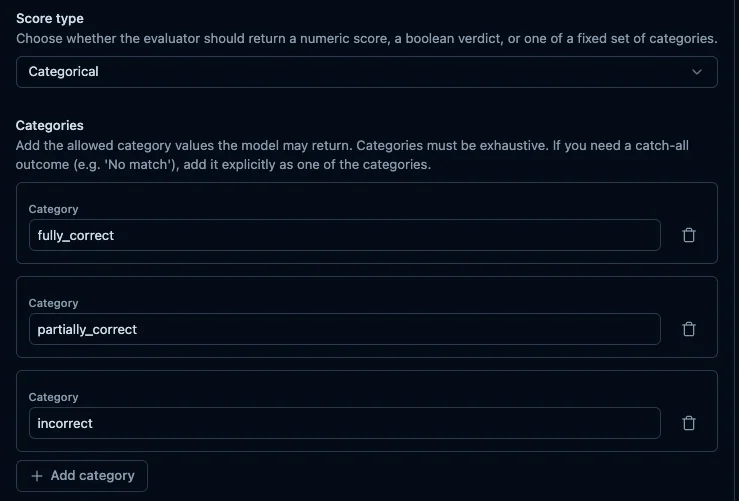Click the score type description text

tap(367, 38)
